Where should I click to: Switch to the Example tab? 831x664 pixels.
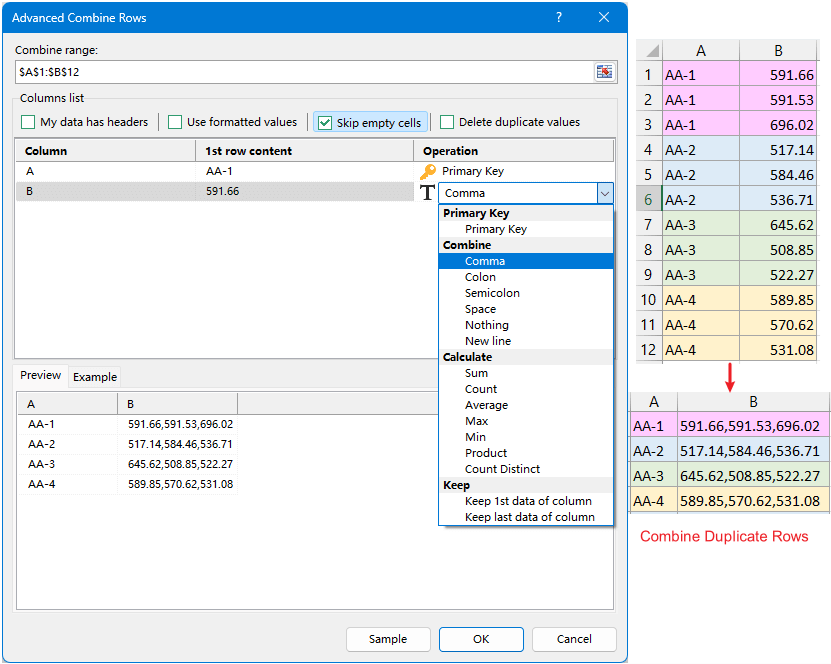click(x=95, y=377)
